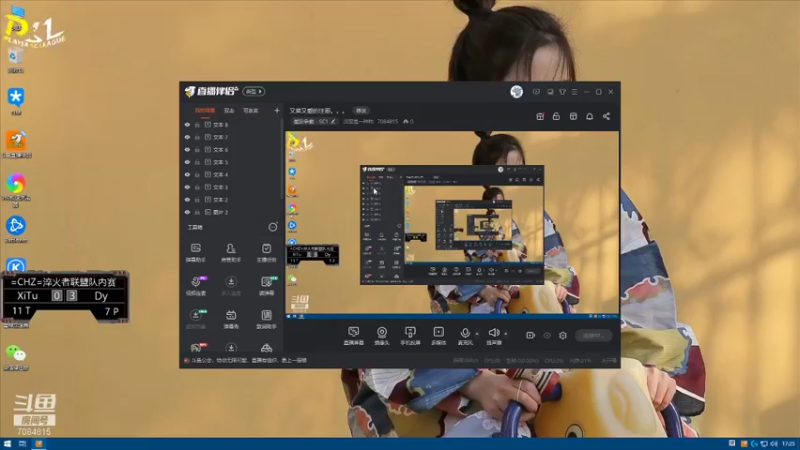Hide layer 文本 7 with eye icon
Viewport: 800px width, 450px height.
pyautogui.click(x=187, y=137)
